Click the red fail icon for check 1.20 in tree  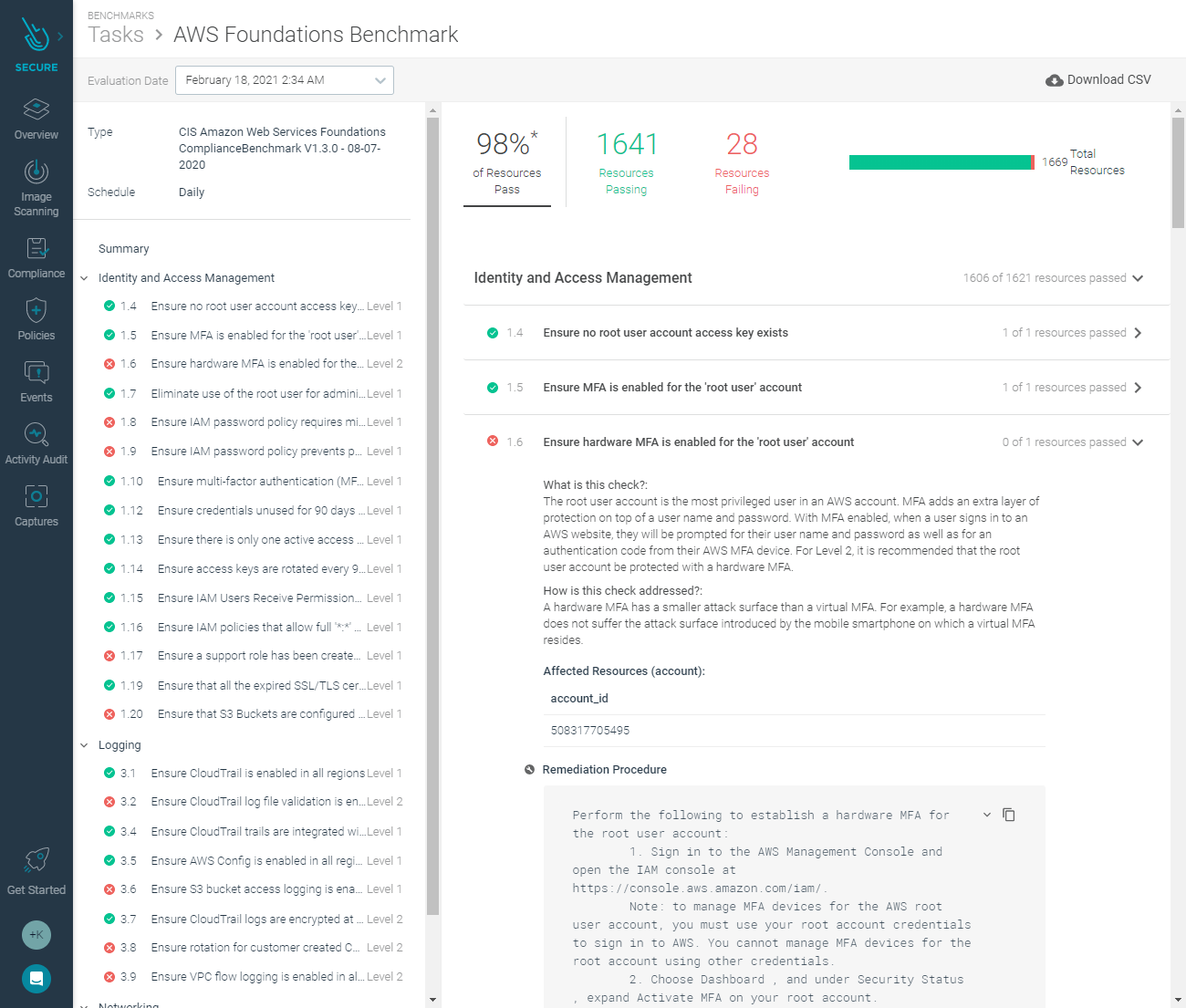(109, 714)
